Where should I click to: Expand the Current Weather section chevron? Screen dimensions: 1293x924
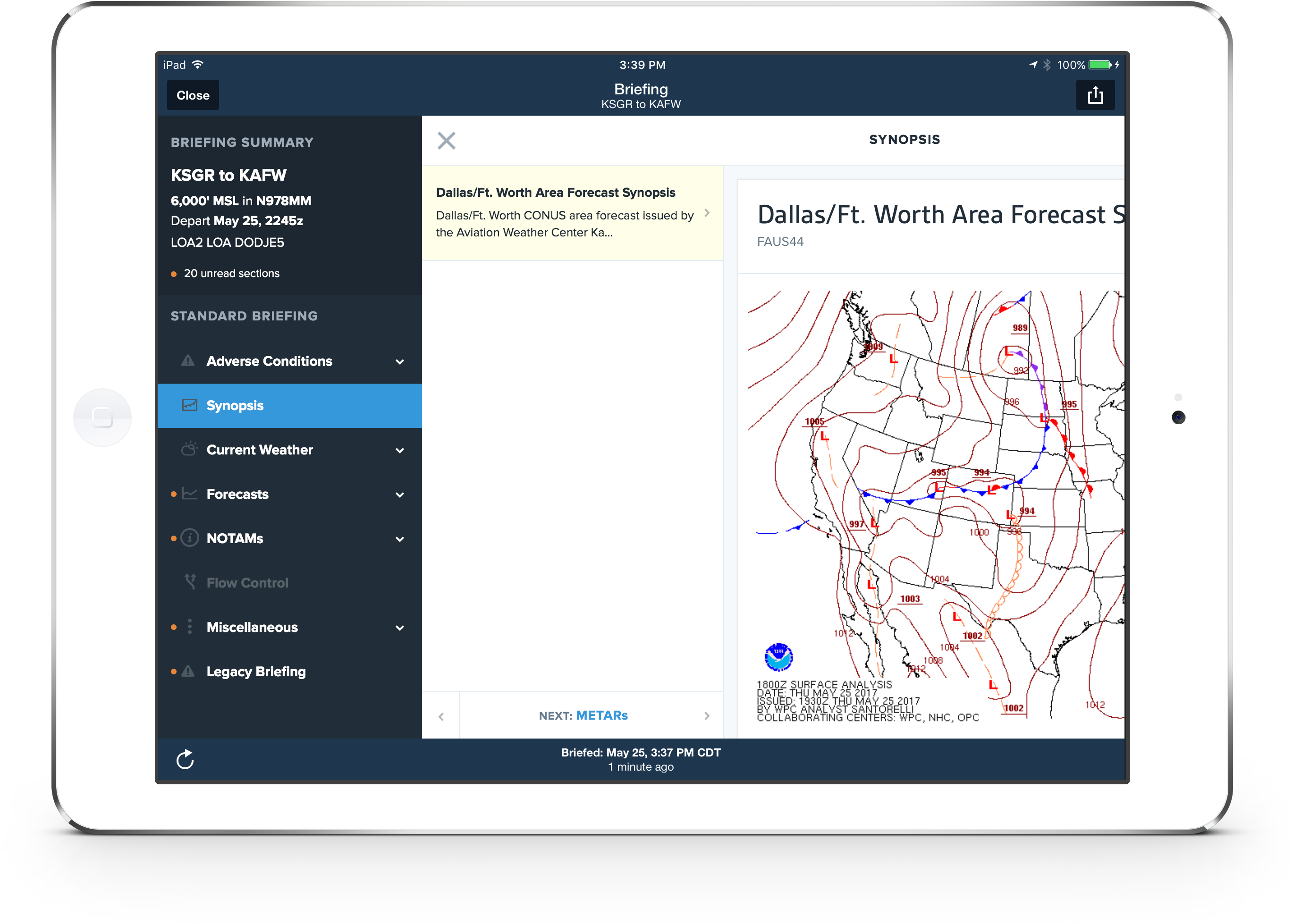(400, 450)
